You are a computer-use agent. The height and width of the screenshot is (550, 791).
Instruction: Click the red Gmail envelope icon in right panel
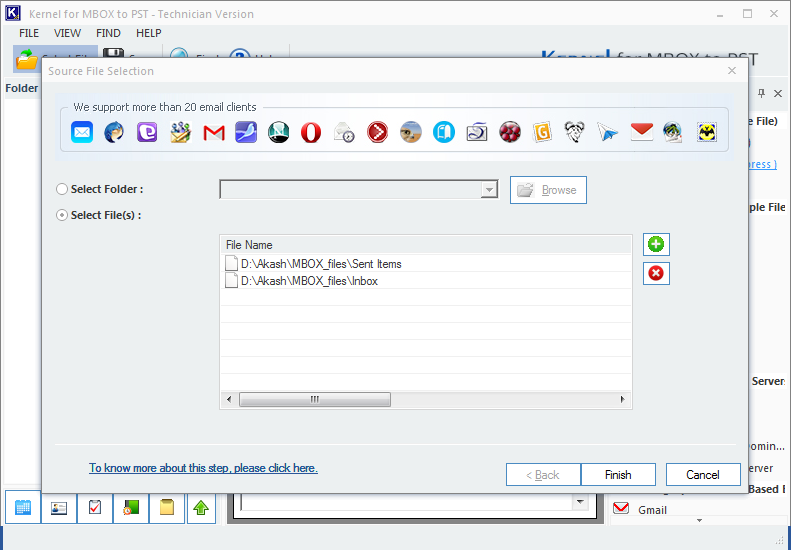tap(621, 508)
